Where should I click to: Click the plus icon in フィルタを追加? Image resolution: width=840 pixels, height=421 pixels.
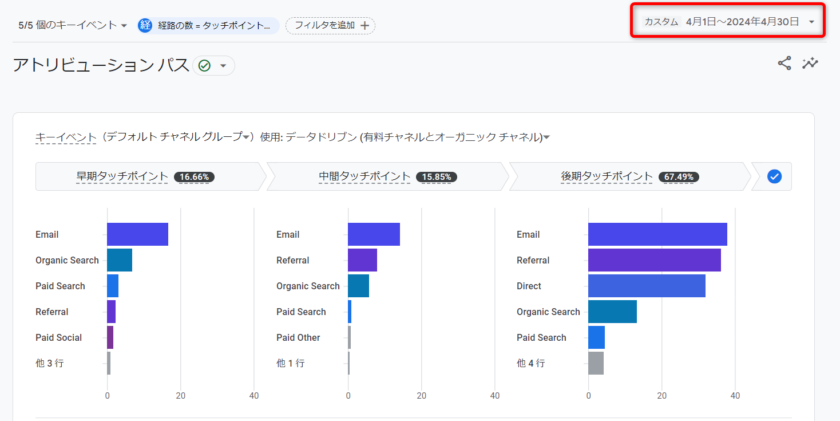point(365,26)
